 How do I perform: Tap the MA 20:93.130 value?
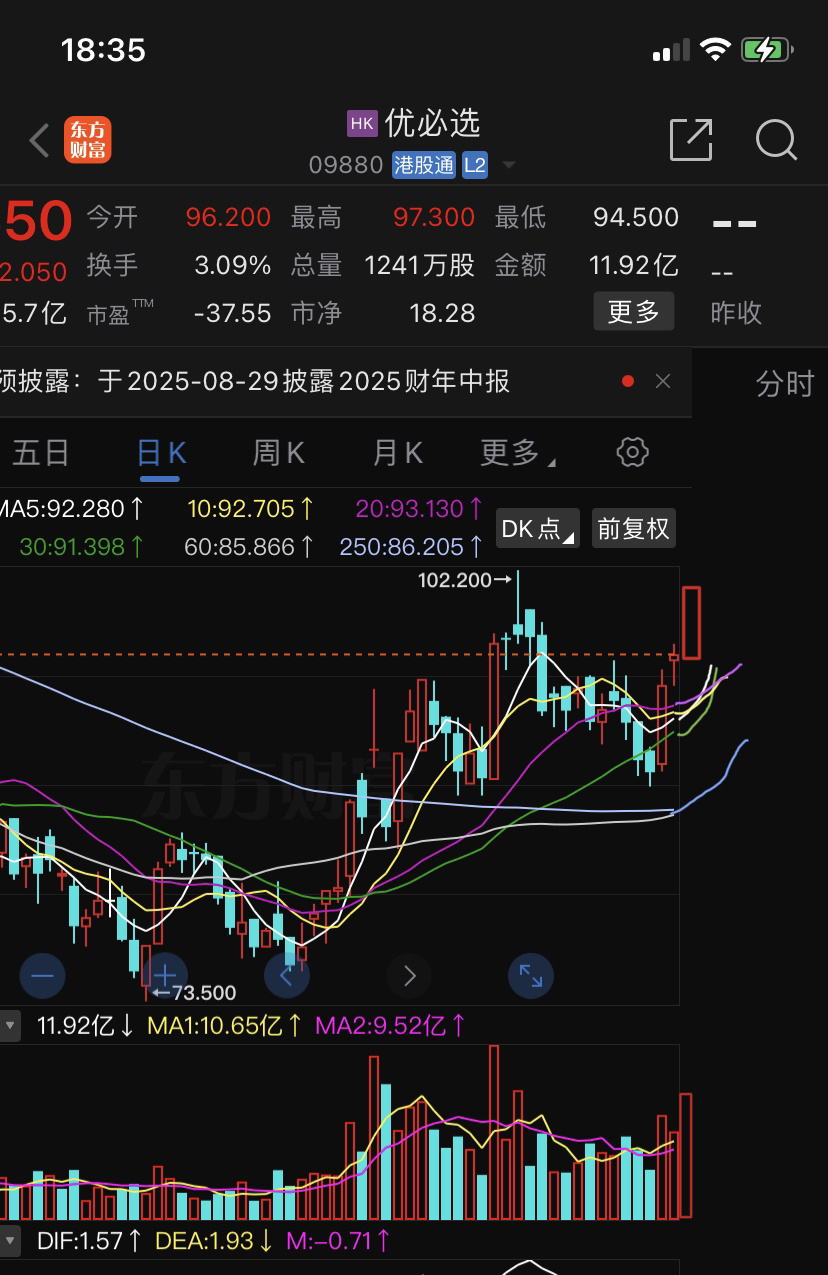pos(420,509)
